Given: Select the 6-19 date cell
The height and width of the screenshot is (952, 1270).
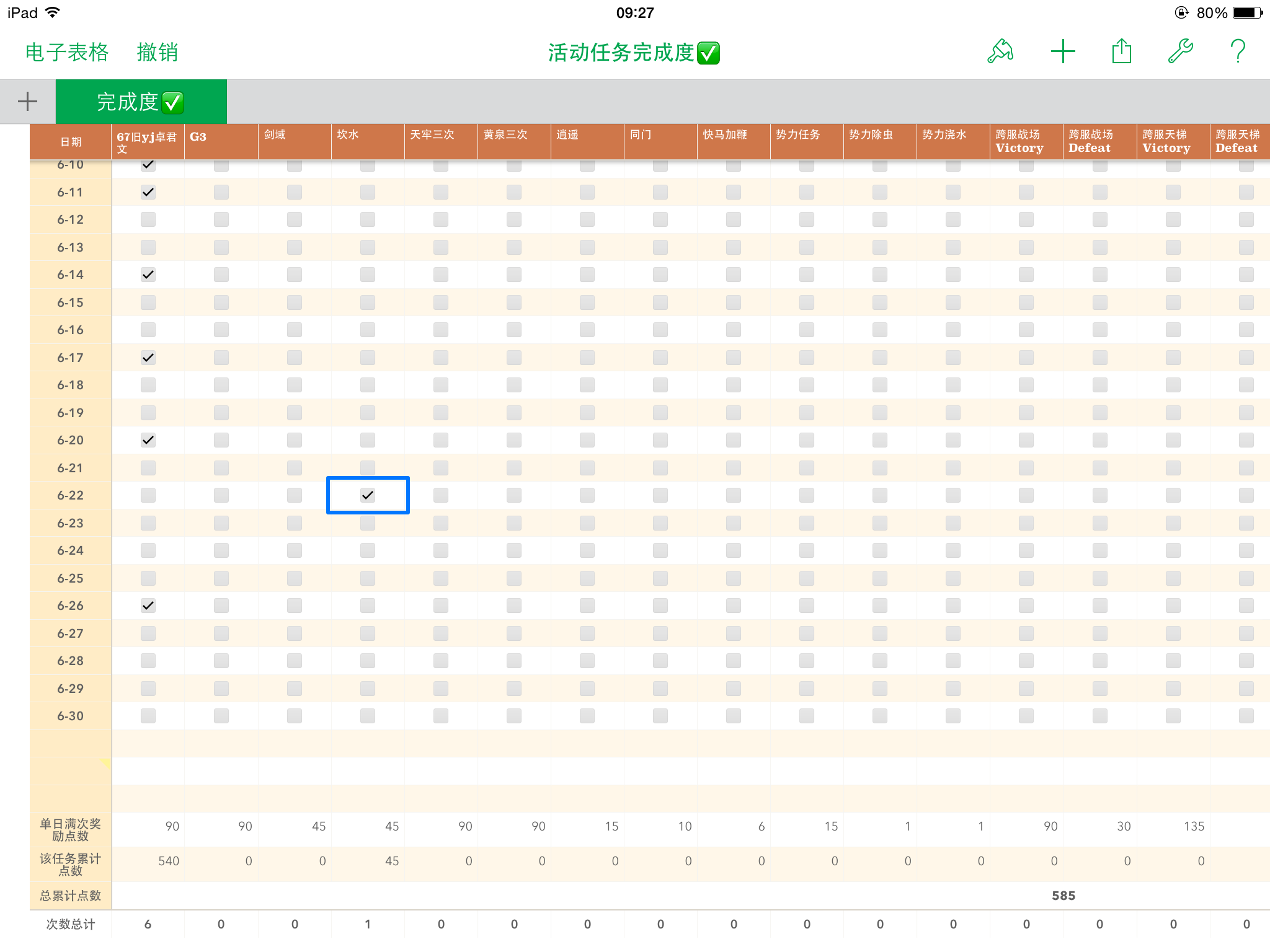Looking at the screenshot, I should (x=71, y=413).
